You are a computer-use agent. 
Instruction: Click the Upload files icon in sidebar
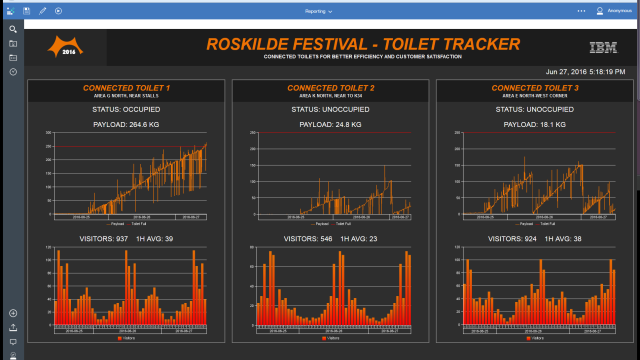pyautogui.click(x=13, y=327)
